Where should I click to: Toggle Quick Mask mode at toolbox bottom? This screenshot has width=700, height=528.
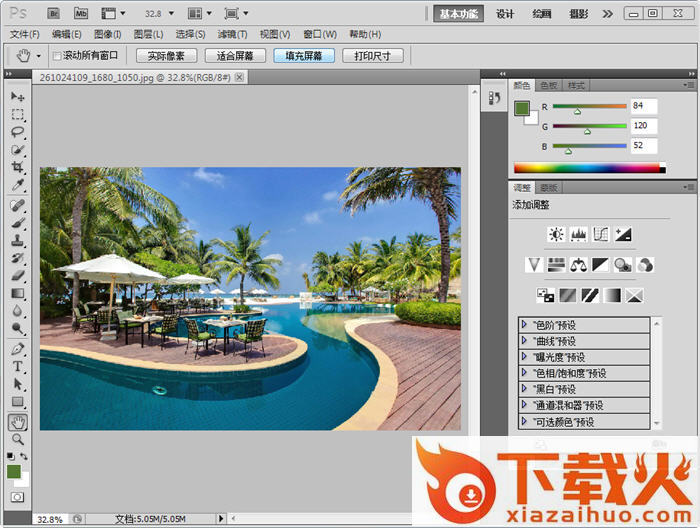[18, 496]
